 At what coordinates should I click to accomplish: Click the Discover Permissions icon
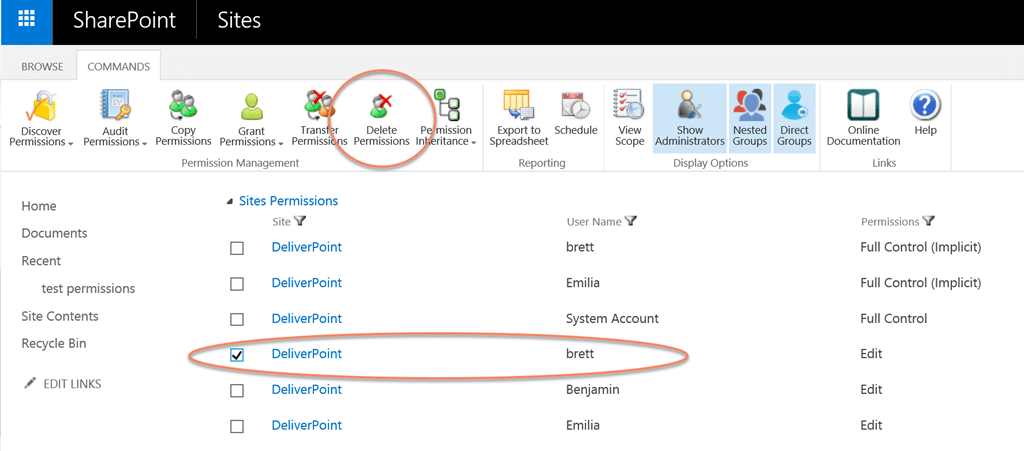tap(40, 106)
